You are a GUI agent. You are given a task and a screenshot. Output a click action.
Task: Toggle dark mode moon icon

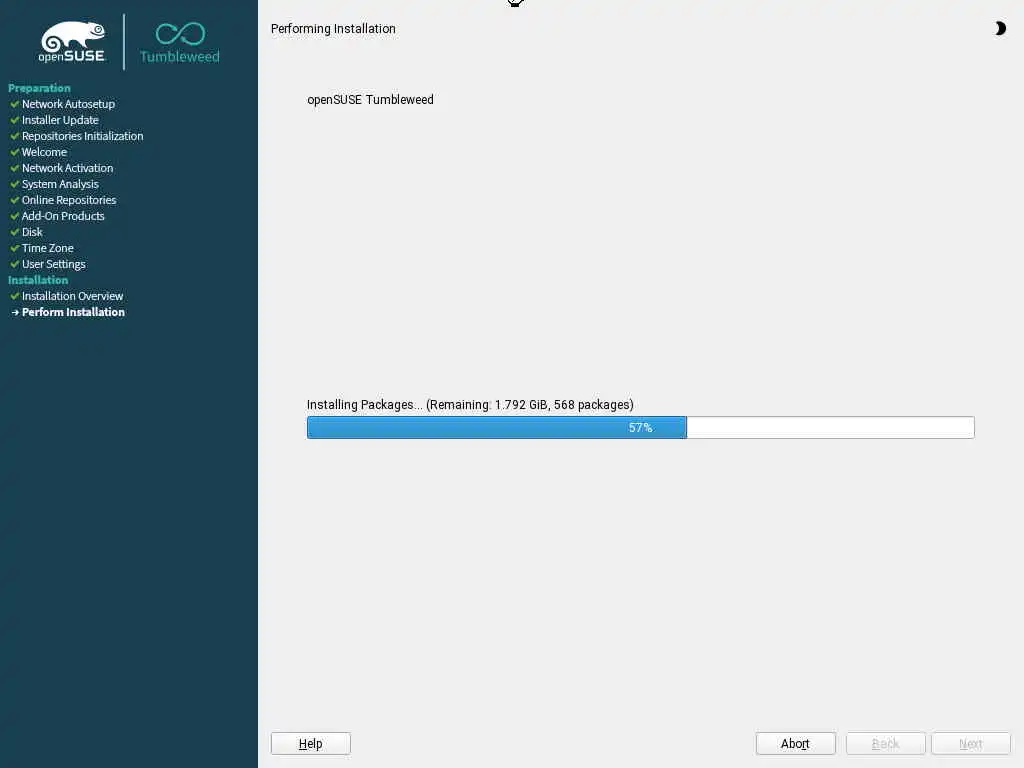pyautogui.click(x=1000, y=28)
